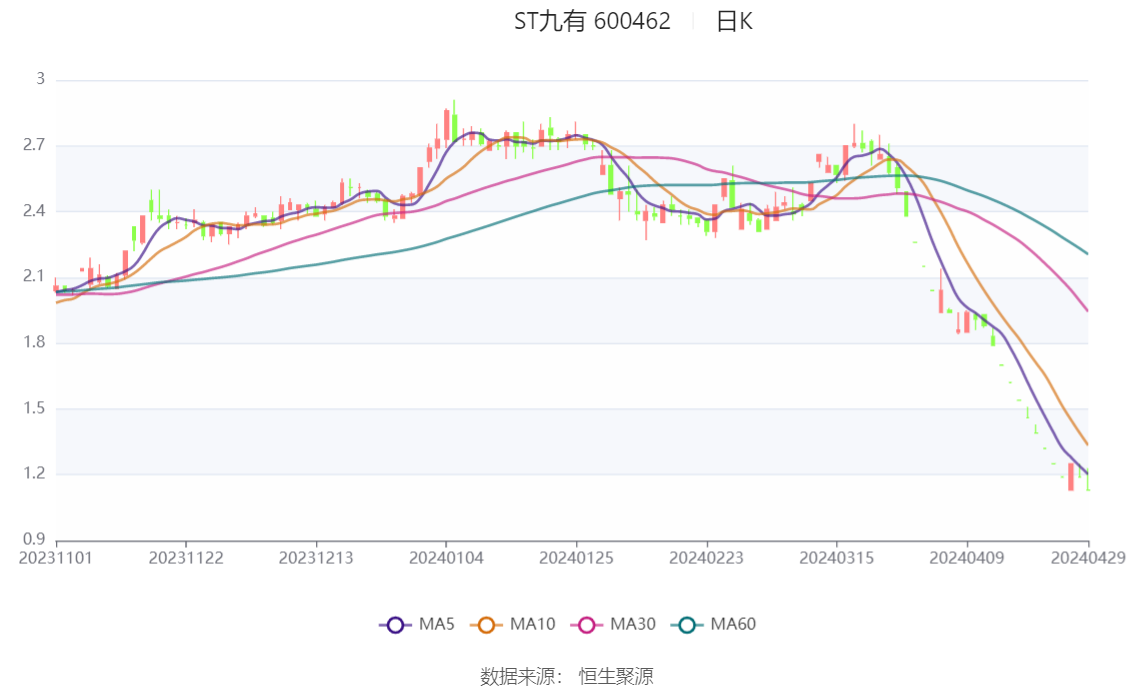The height and width of the screenshot is (689, 1134).
Task: Toggle the MA60 legend series
Action: [714, 625]
